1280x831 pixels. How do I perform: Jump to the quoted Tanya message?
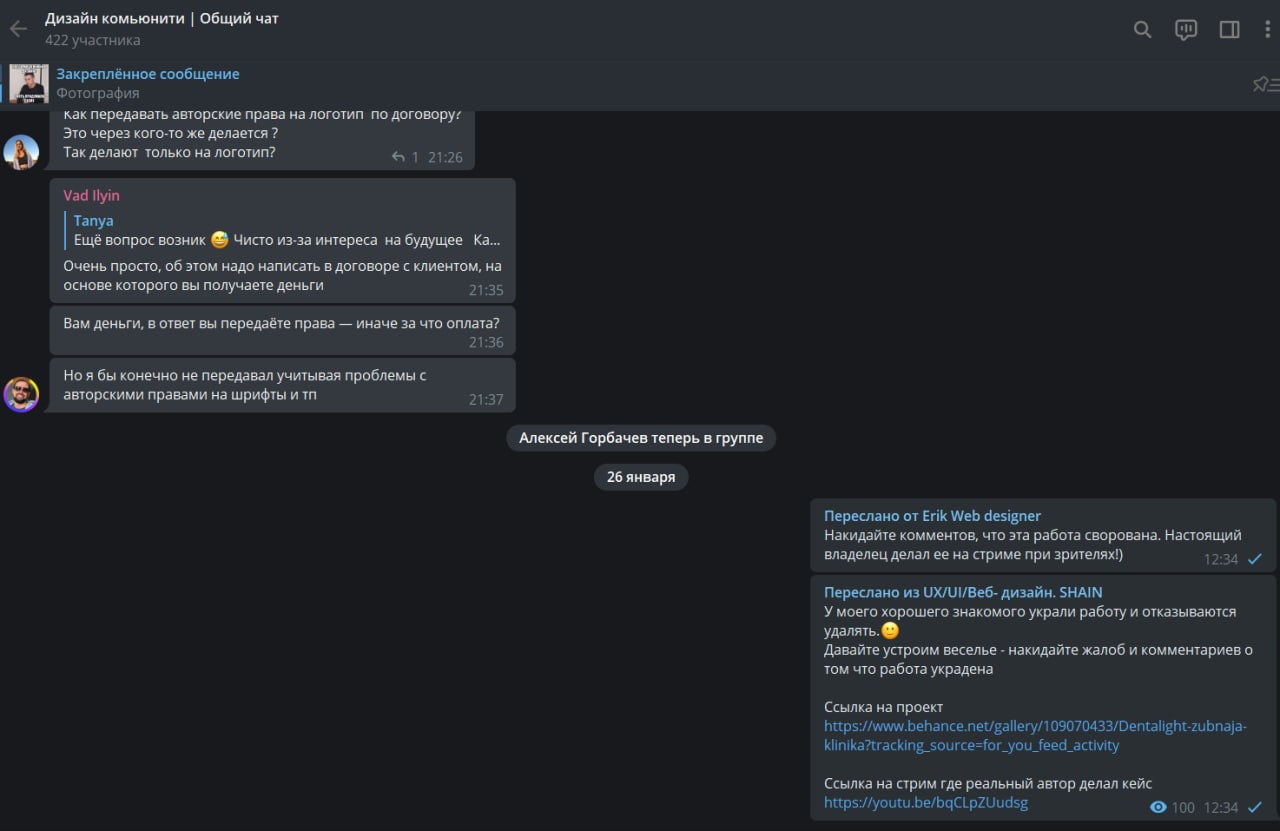point(285,231)
